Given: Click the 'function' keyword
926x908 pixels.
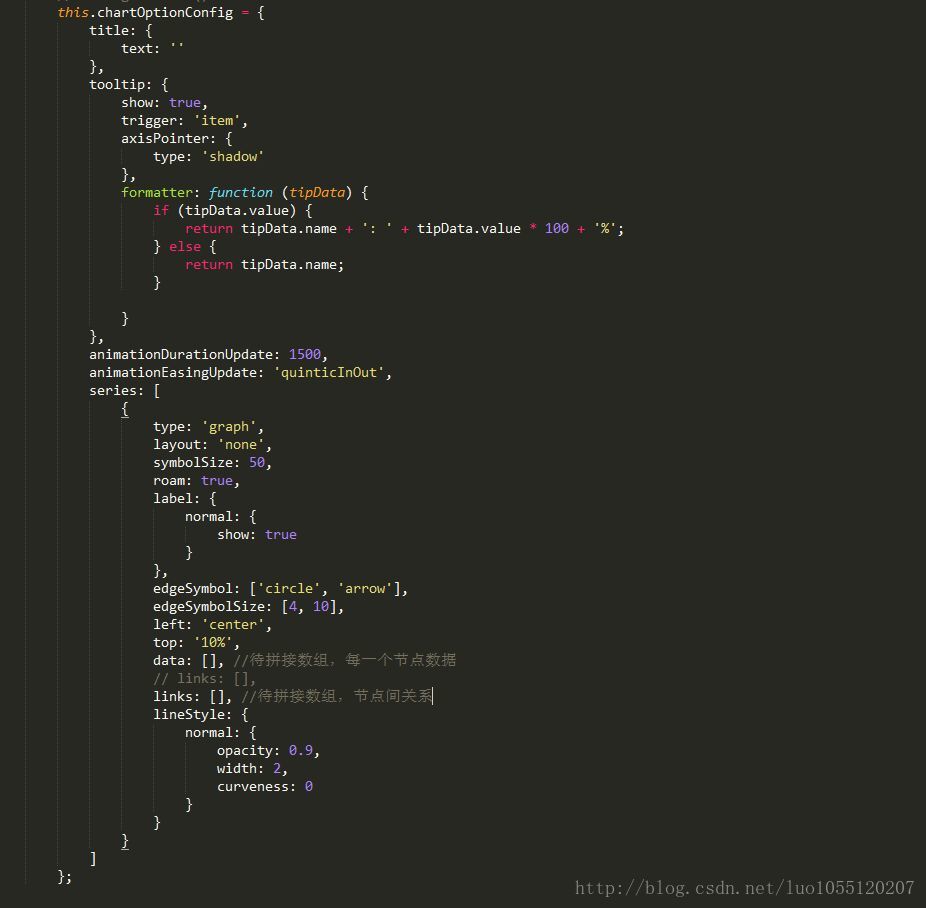Looking at the screenshot, I should click(x=241, y=192).
